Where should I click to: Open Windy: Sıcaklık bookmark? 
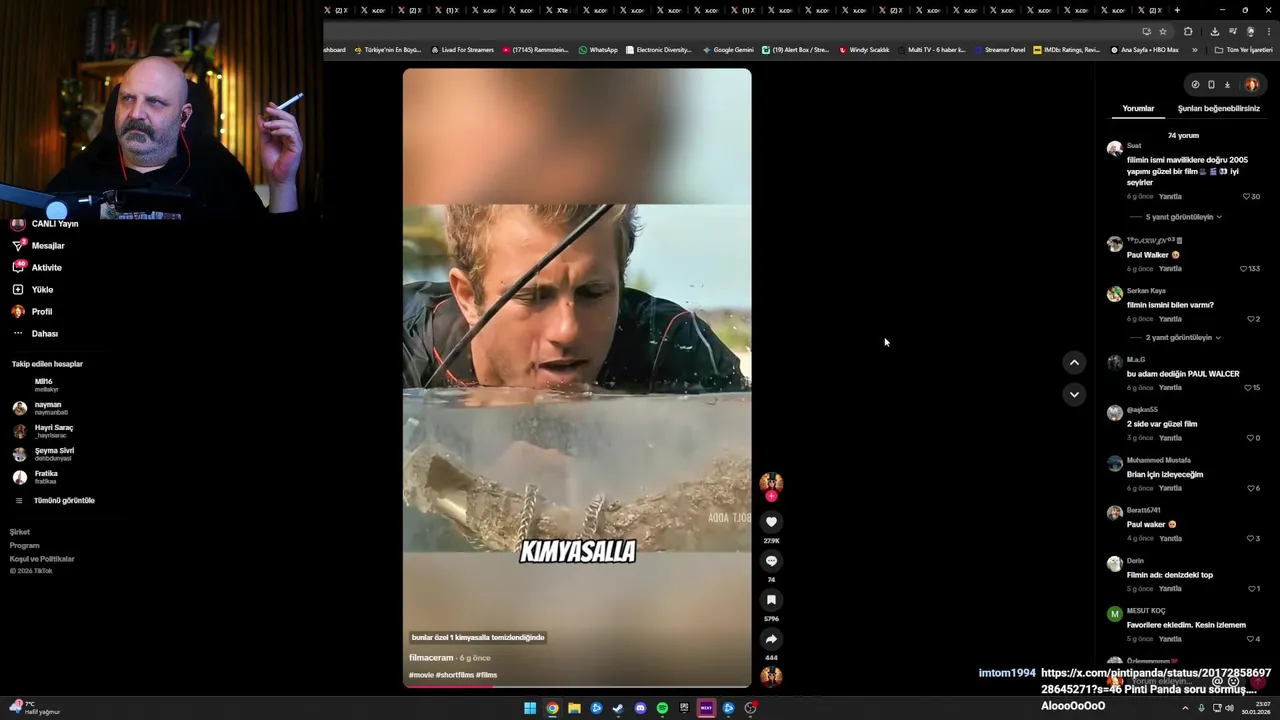pyautogui.click(x=864, y=50)
